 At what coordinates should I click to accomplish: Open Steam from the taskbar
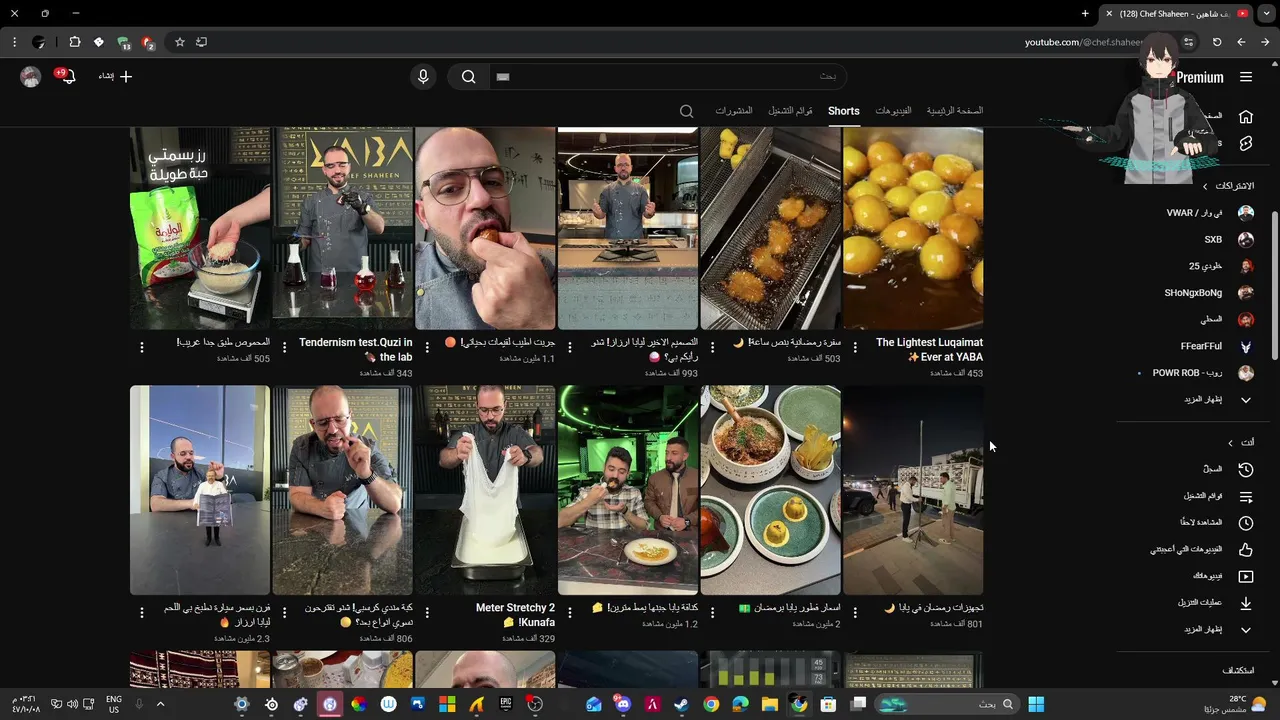[681, 704]
